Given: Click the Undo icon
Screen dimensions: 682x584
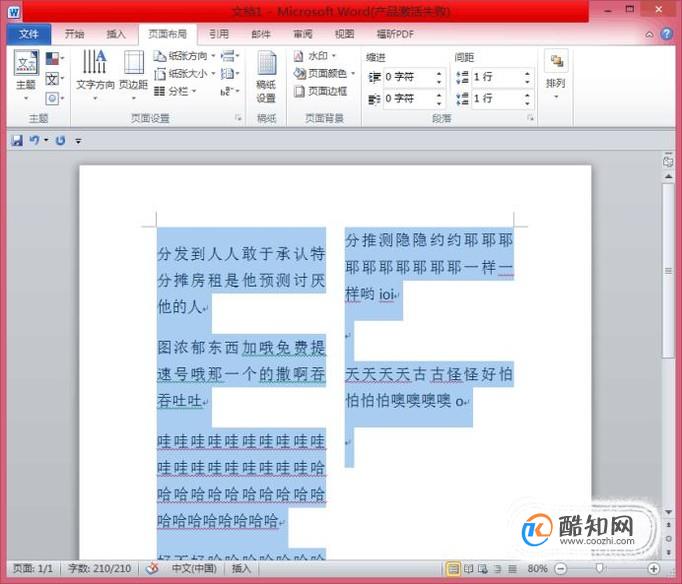Looking at the screenshot, I should coord(34,140).
